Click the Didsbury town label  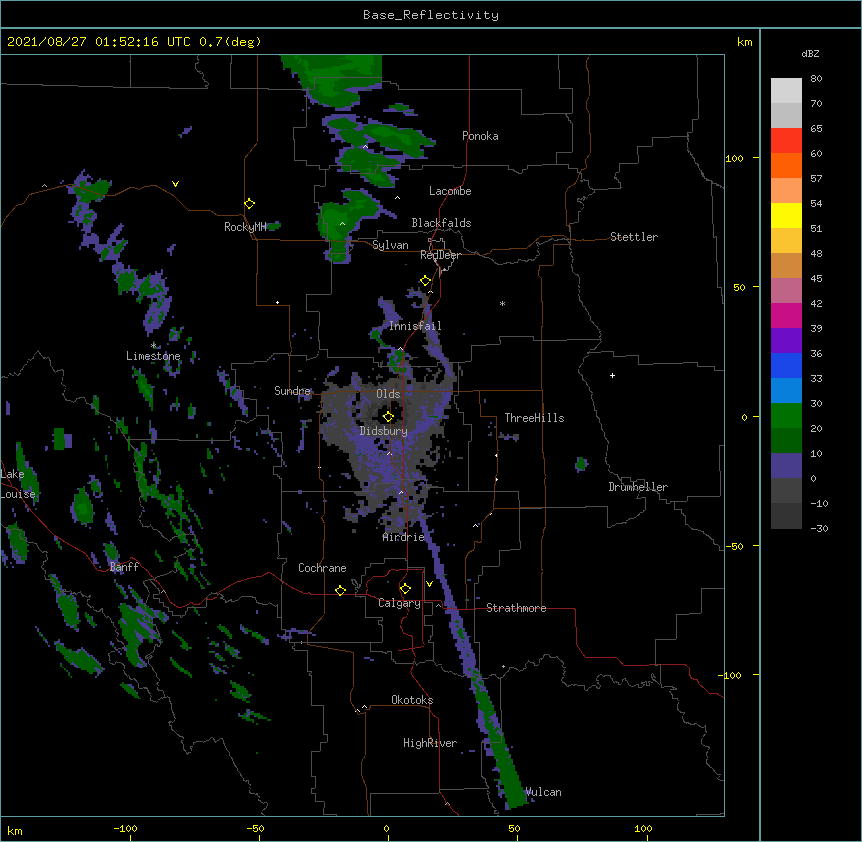384,431
